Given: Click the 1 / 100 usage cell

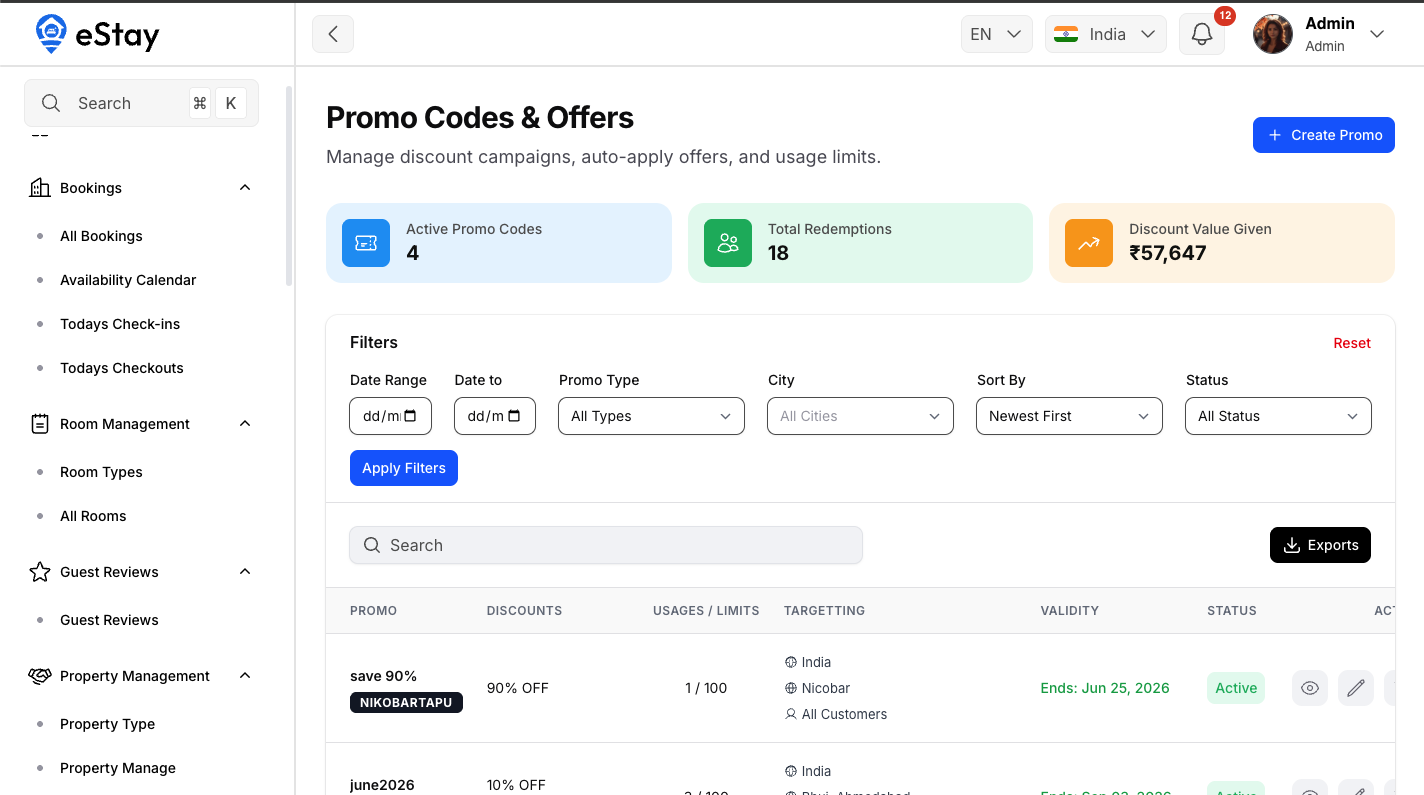Looking at the screenshot, I should point(706,688).
